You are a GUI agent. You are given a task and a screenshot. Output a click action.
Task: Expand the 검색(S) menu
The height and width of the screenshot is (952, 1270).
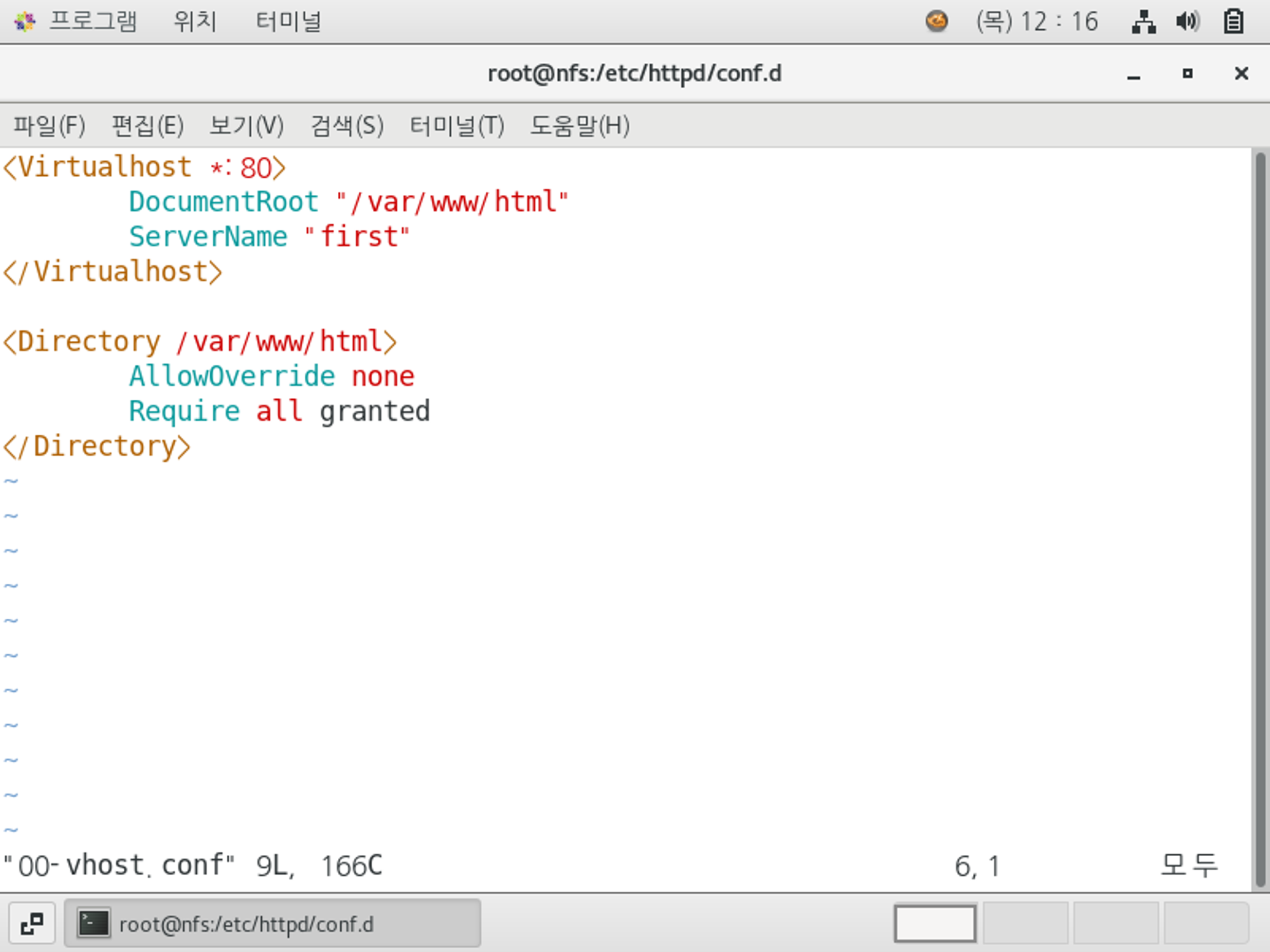tap(347, 126)
